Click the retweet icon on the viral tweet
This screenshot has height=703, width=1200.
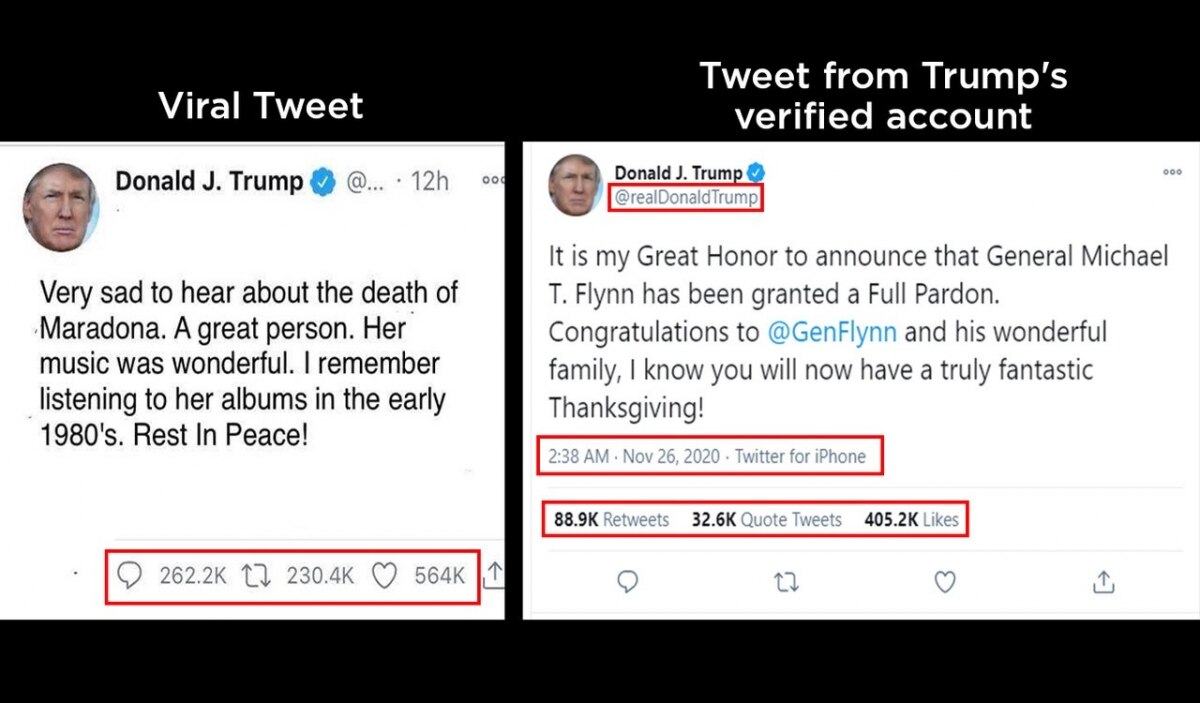(x=257, y=576)
